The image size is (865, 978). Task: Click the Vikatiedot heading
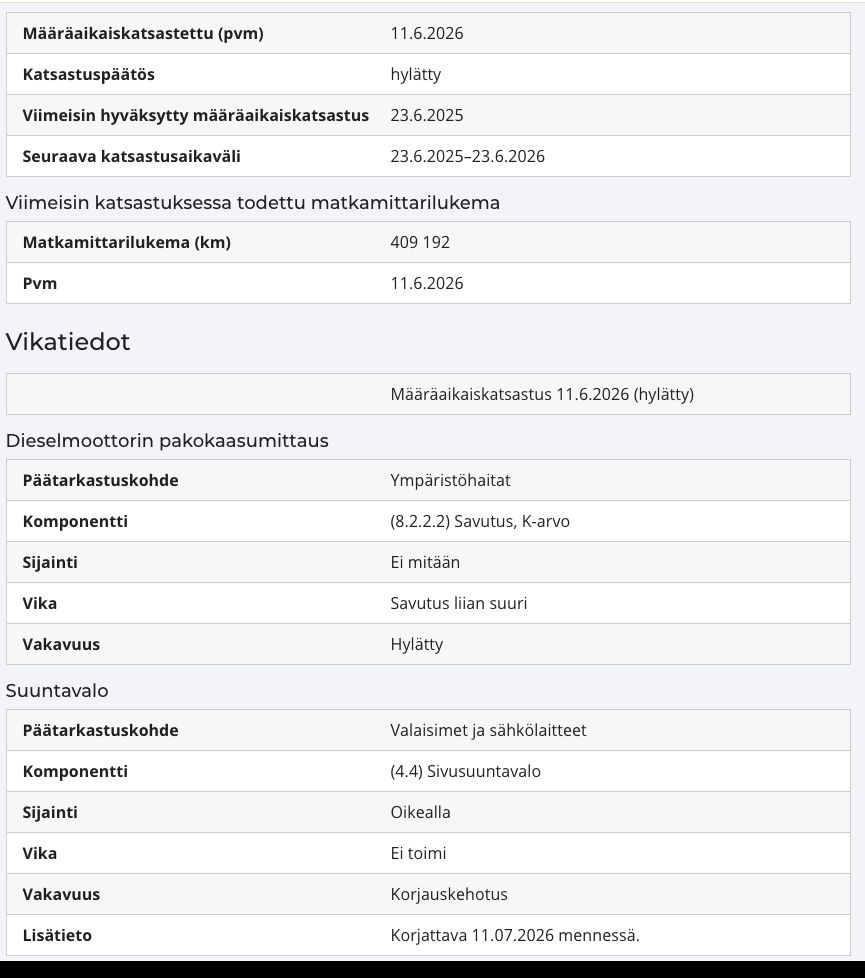68,342
